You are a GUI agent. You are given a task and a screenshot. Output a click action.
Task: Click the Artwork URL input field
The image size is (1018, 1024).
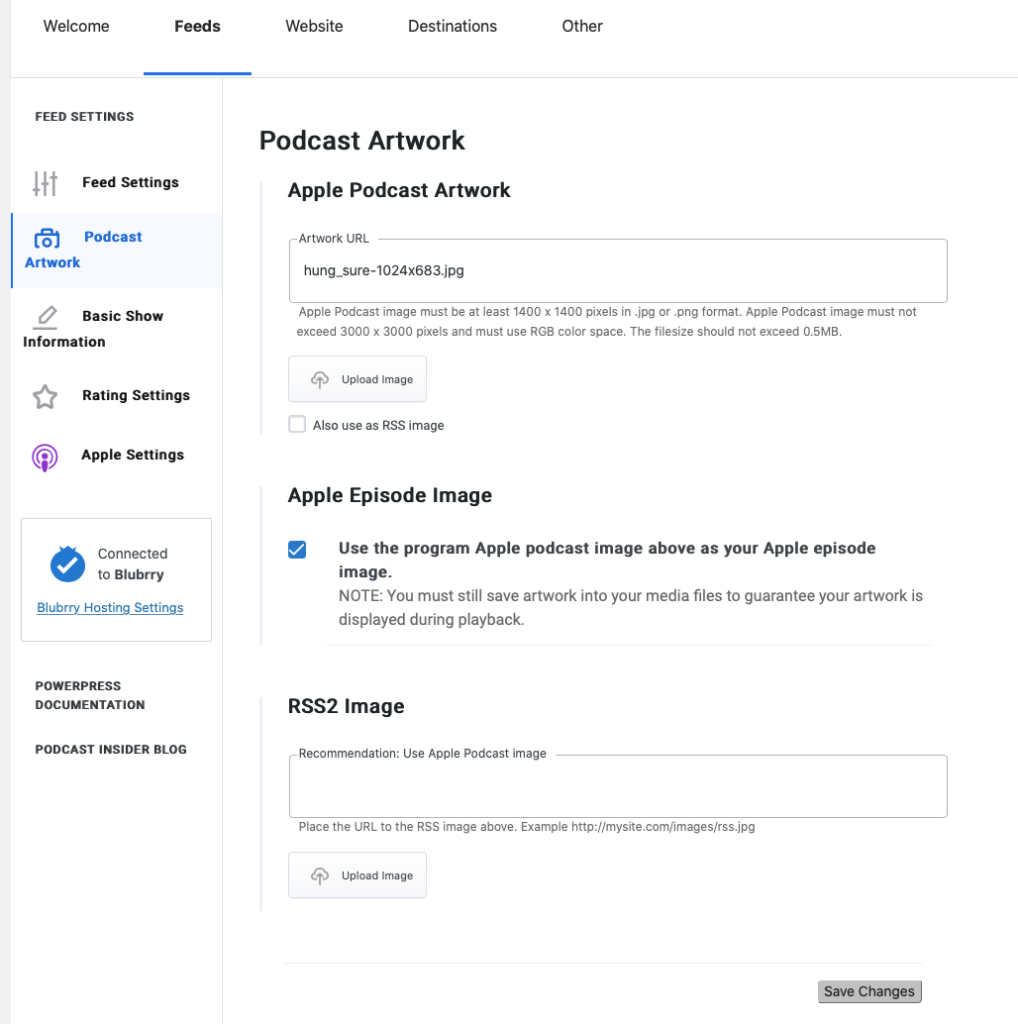(618, 270)
